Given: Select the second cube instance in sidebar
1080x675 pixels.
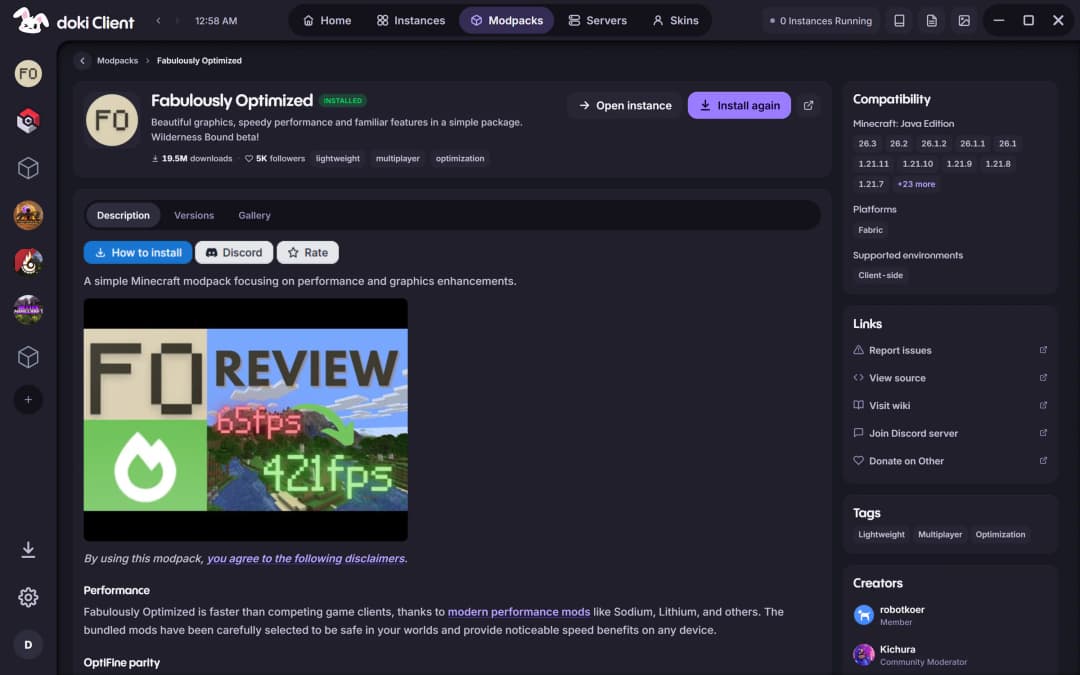Looking at the screenshot, I should click(28, 357).
